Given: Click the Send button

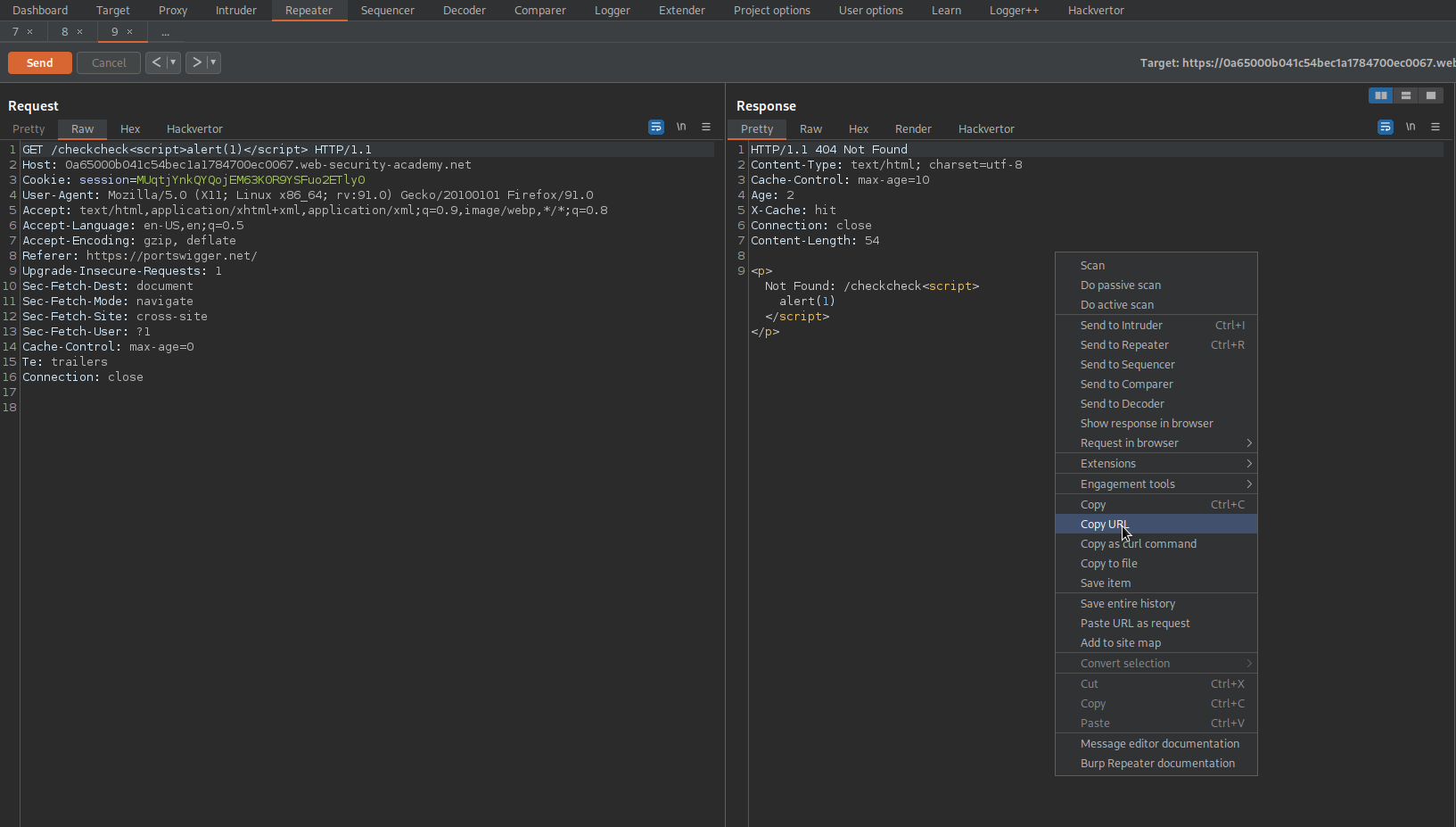Looking at the screenshot, I should 40,62.
